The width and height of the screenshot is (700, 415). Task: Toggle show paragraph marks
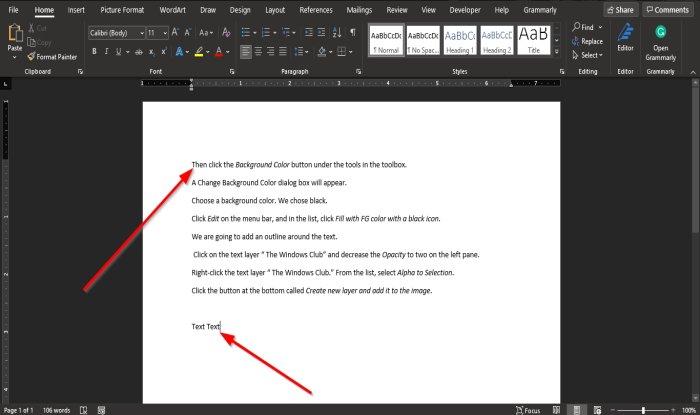click(x=354, y=32)
